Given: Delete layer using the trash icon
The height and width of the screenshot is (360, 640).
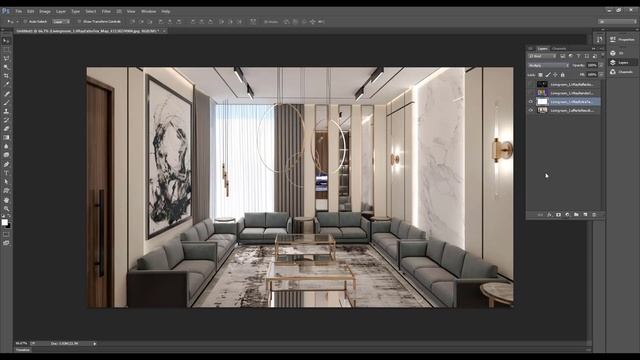Looking at the screenshot, I should pos(594,215).
